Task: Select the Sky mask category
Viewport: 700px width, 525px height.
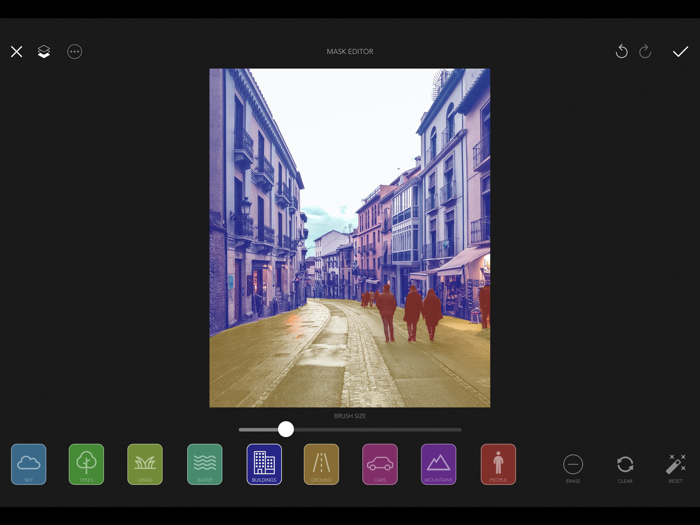Action: 29,464
